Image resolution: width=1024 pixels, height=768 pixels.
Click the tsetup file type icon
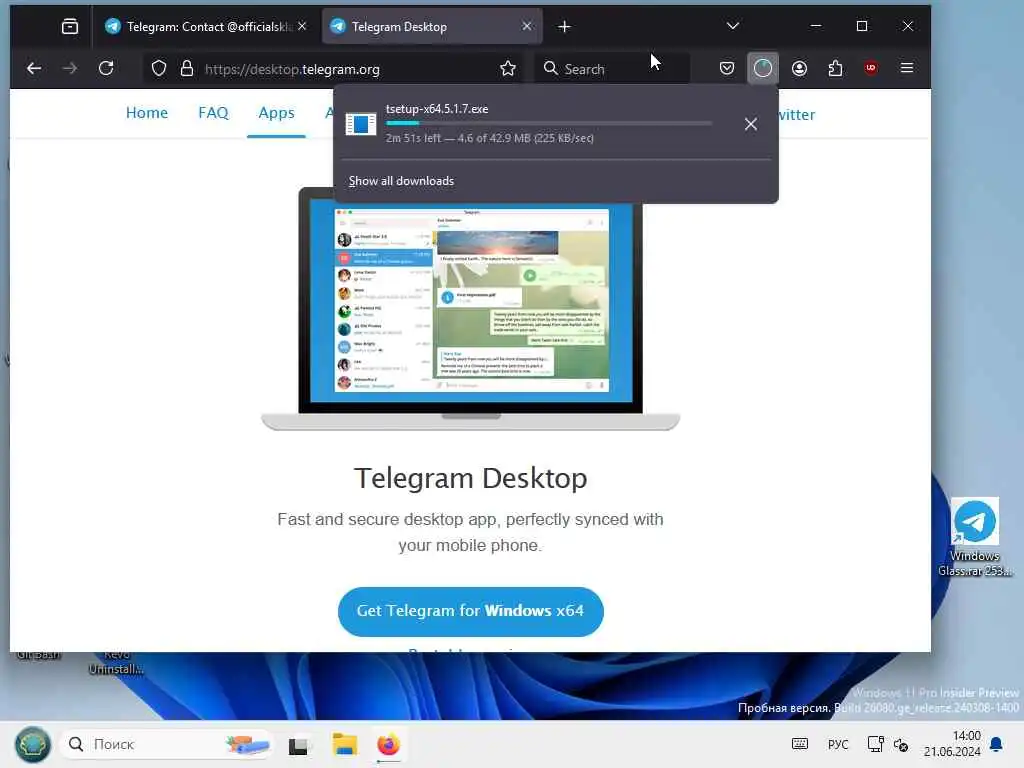pos(360,123)
